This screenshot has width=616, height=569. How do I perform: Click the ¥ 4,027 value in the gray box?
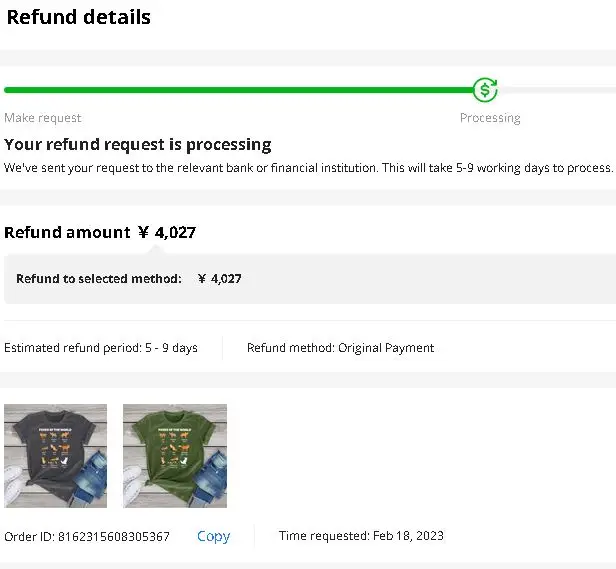coord(220,279)
